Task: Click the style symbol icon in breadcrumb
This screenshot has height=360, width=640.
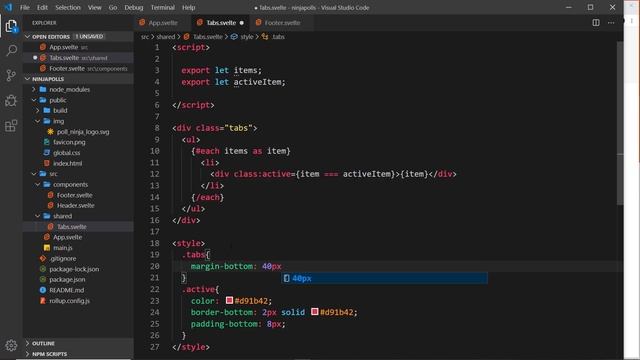Action: pyautogui.click(x=234, y=37)
